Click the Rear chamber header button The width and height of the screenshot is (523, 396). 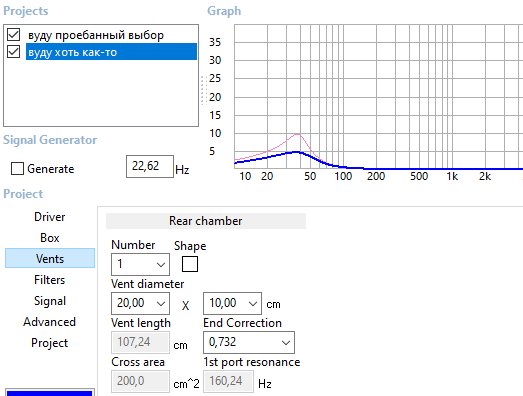[x=206, y=221]
